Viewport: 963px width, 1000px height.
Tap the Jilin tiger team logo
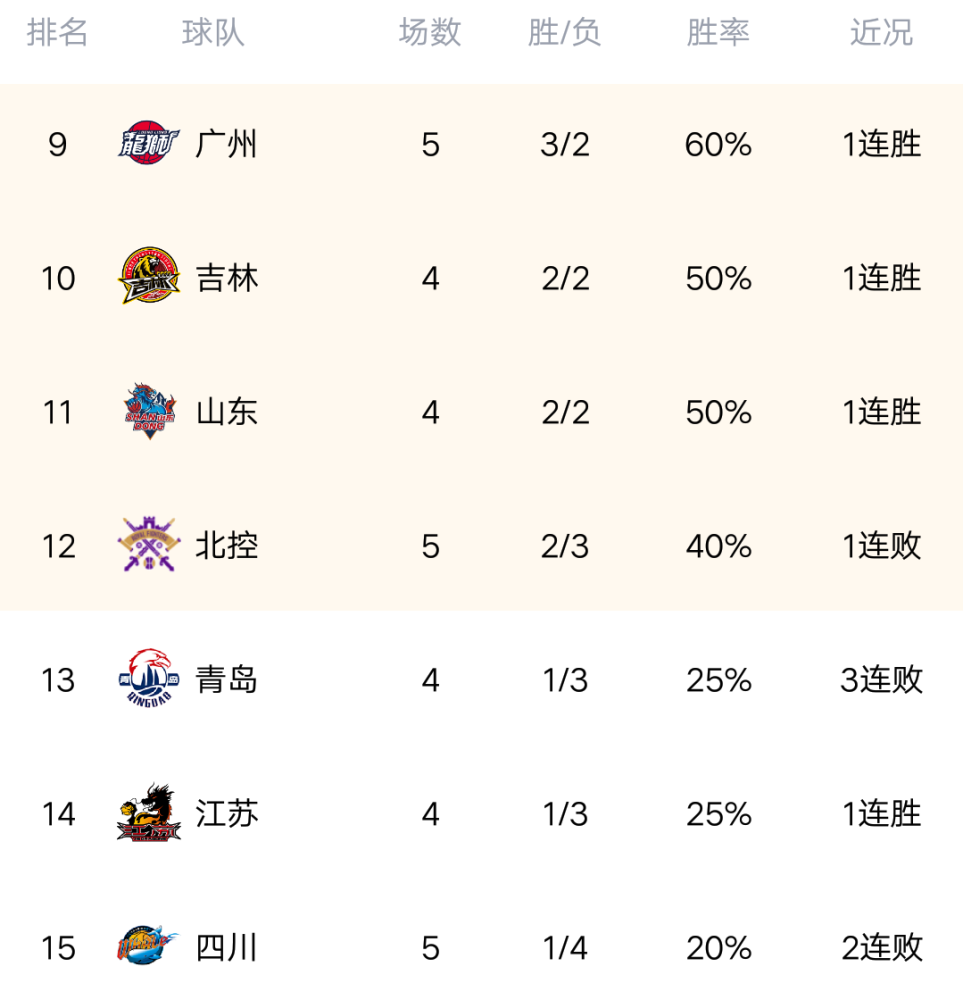149,276
